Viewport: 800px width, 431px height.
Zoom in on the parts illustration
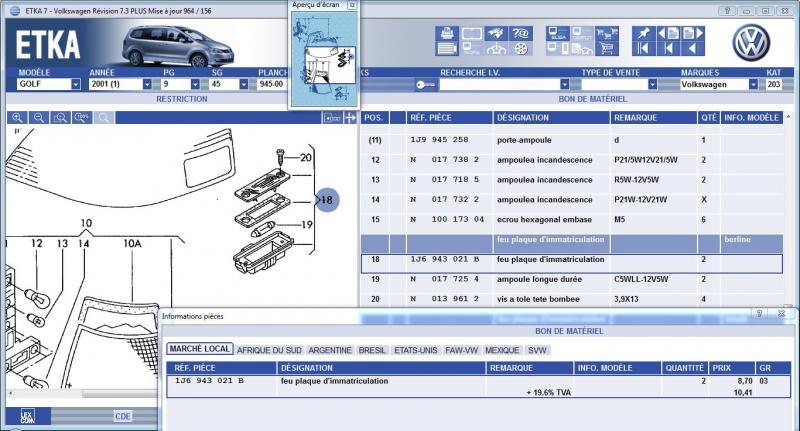[x=17, y=118]
